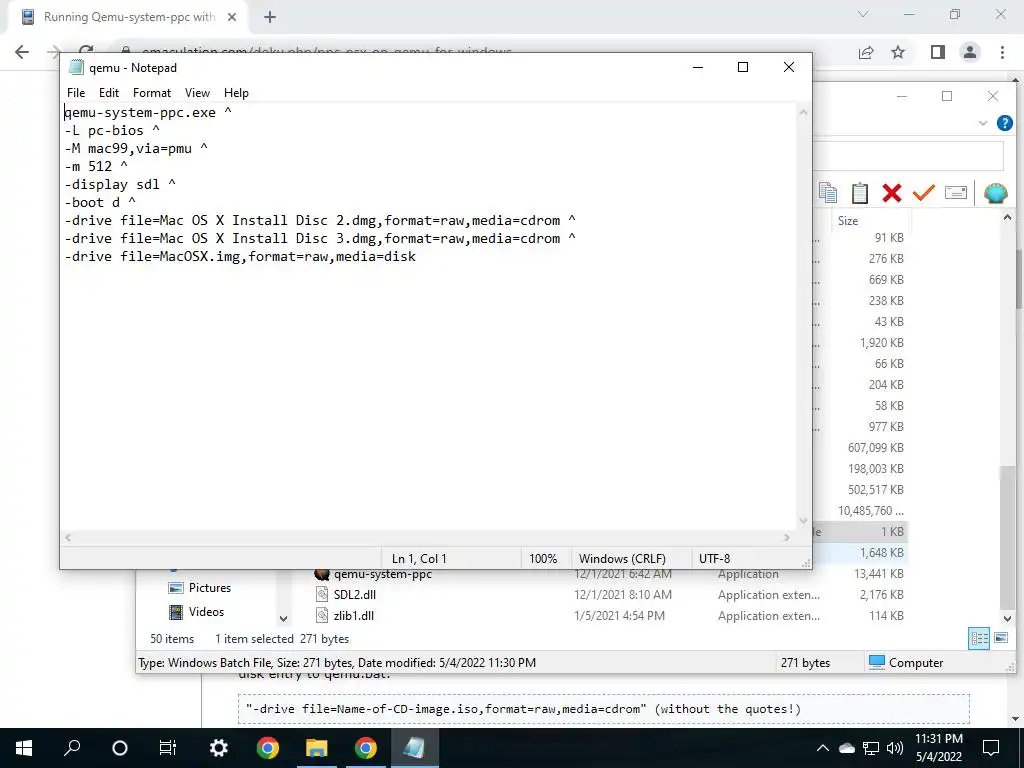1024x768 pixels.
Task: Click the Install Disc 2.dmg drive line
Action: point(320,221)
